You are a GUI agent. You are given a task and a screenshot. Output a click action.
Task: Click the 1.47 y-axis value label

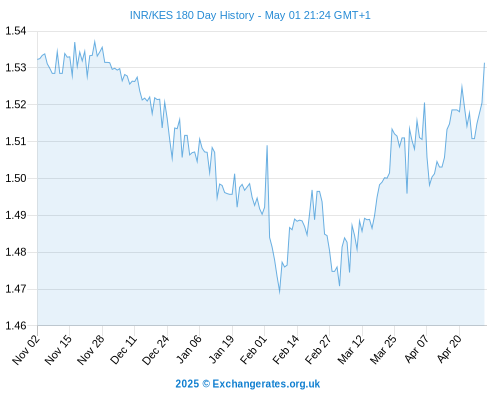tap(16, 289)
